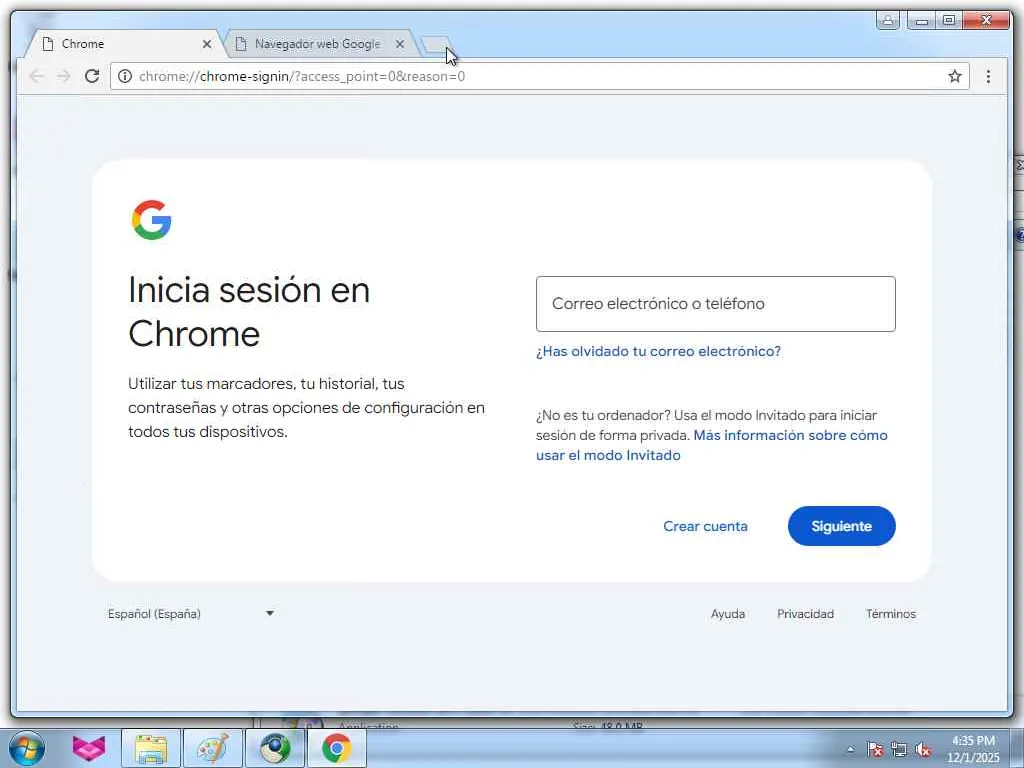Close the Chrome tab
The width and height of the screenshot is (1024, 768).
[x=206, y=44]
